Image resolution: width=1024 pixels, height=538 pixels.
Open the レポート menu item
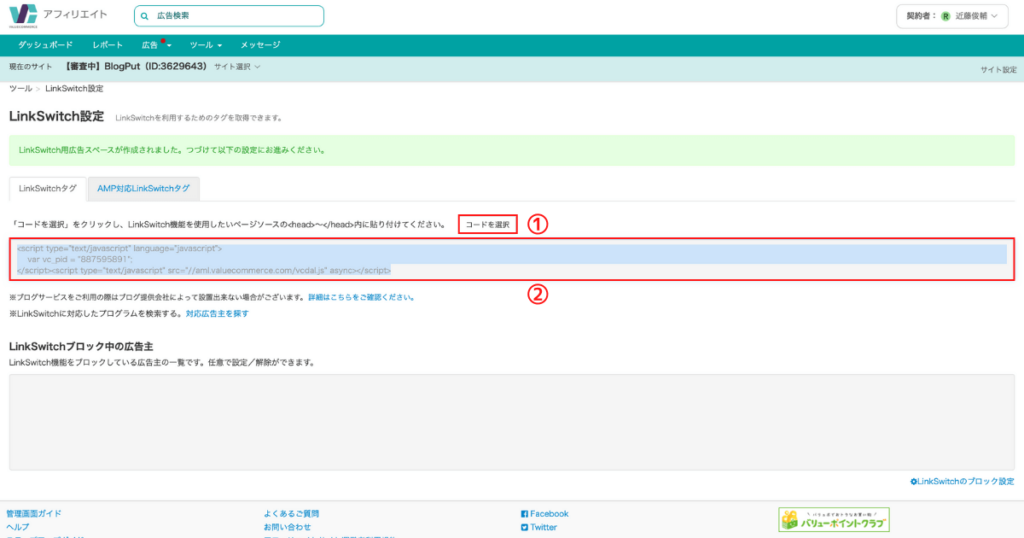click(x=107, y=46)
